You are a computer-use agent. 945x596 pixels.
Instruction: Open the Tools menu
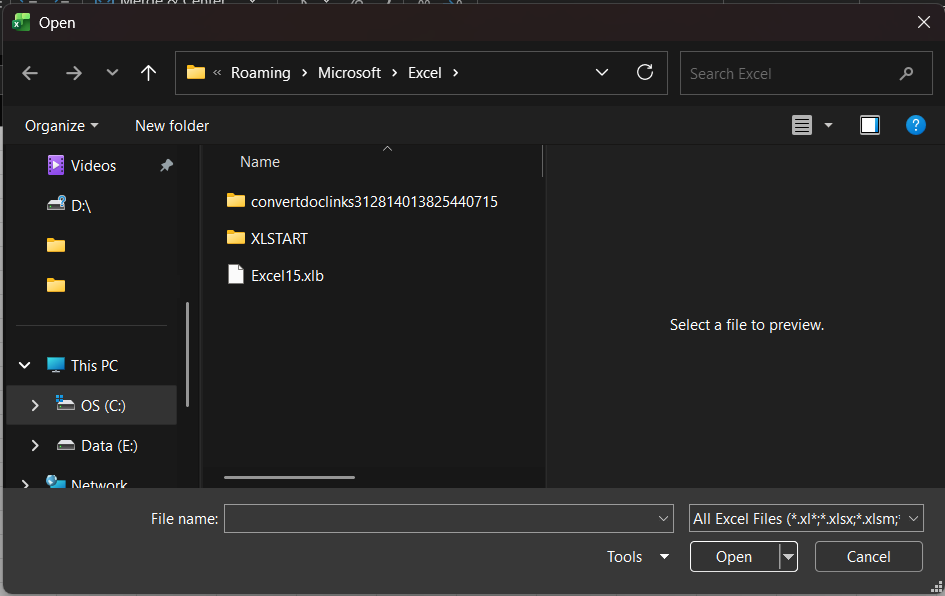[638, 556]
